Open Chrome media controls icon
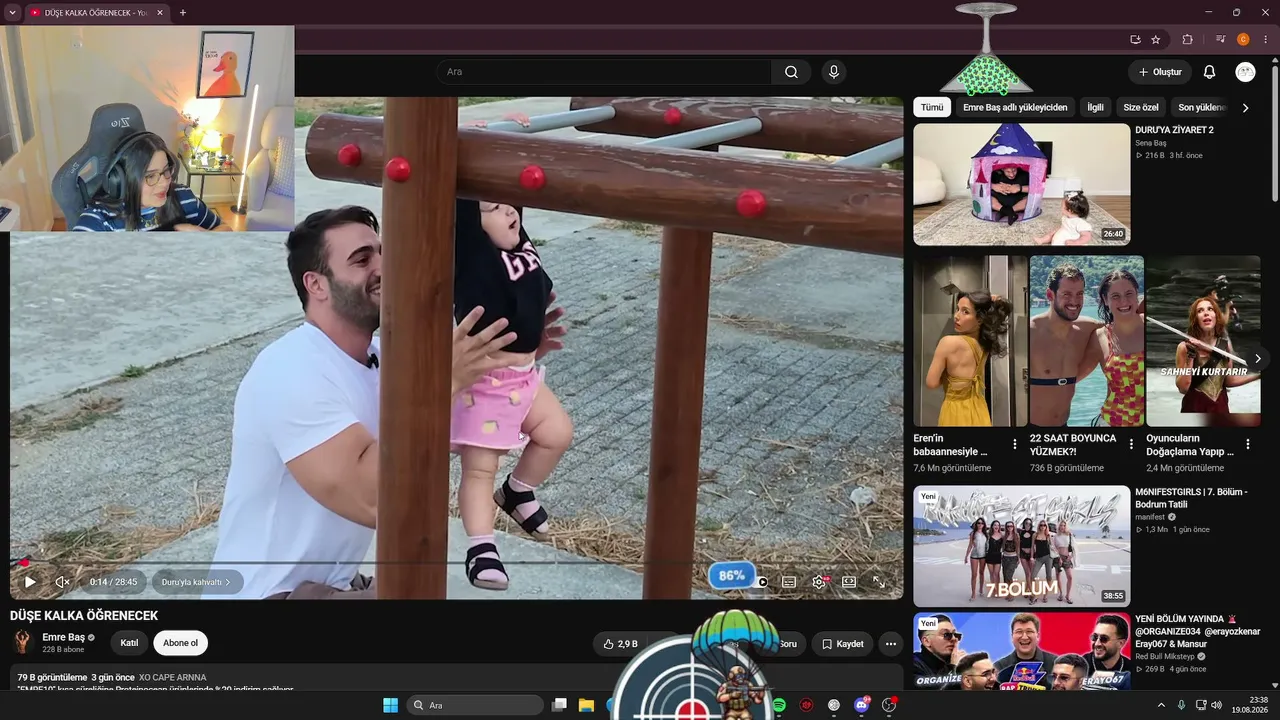1280x720 pixels. pyautogui.click(x=1221, y=40)
